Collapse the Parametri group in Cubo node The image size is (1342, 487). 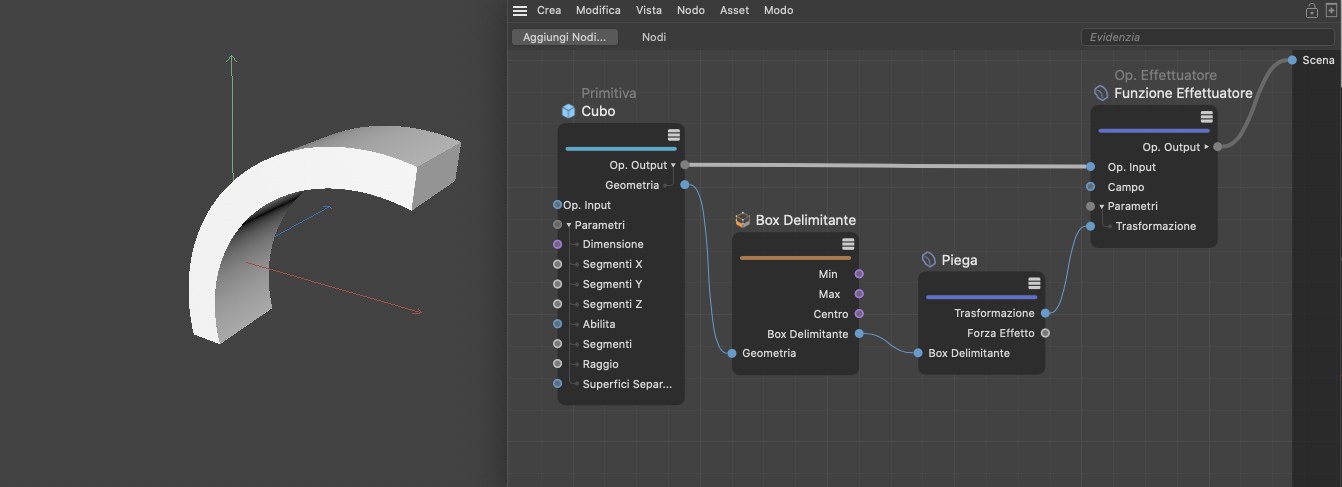(x=568, y=225)
